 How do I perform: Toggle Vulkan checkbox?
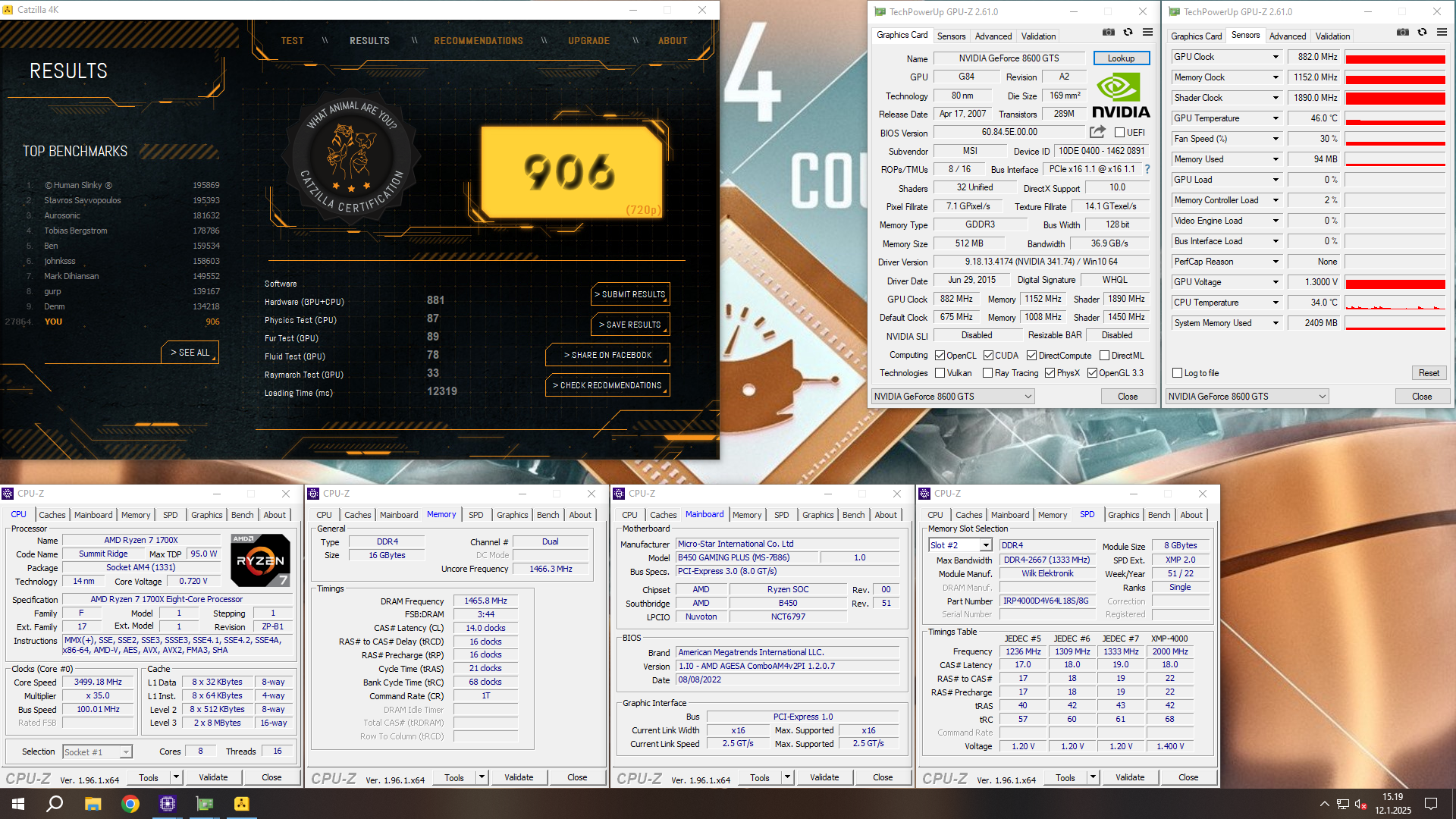(940, 372)
